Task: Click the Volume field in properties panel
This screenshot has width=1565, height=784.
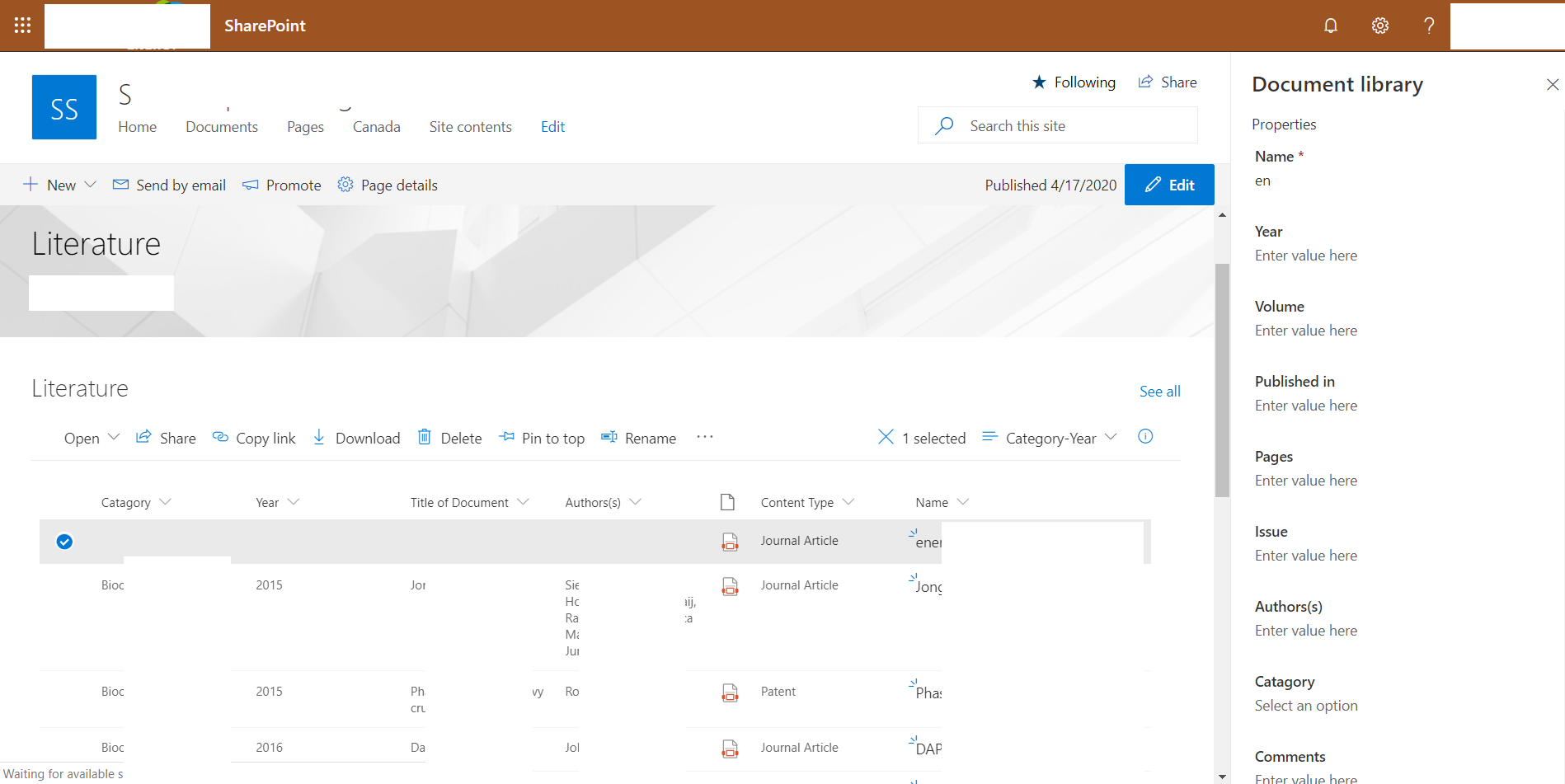Action: (1306, 331)
